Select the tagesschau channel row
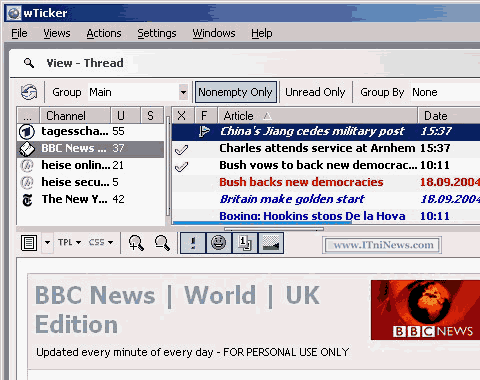480x380 pixels. tap(90, 131)
